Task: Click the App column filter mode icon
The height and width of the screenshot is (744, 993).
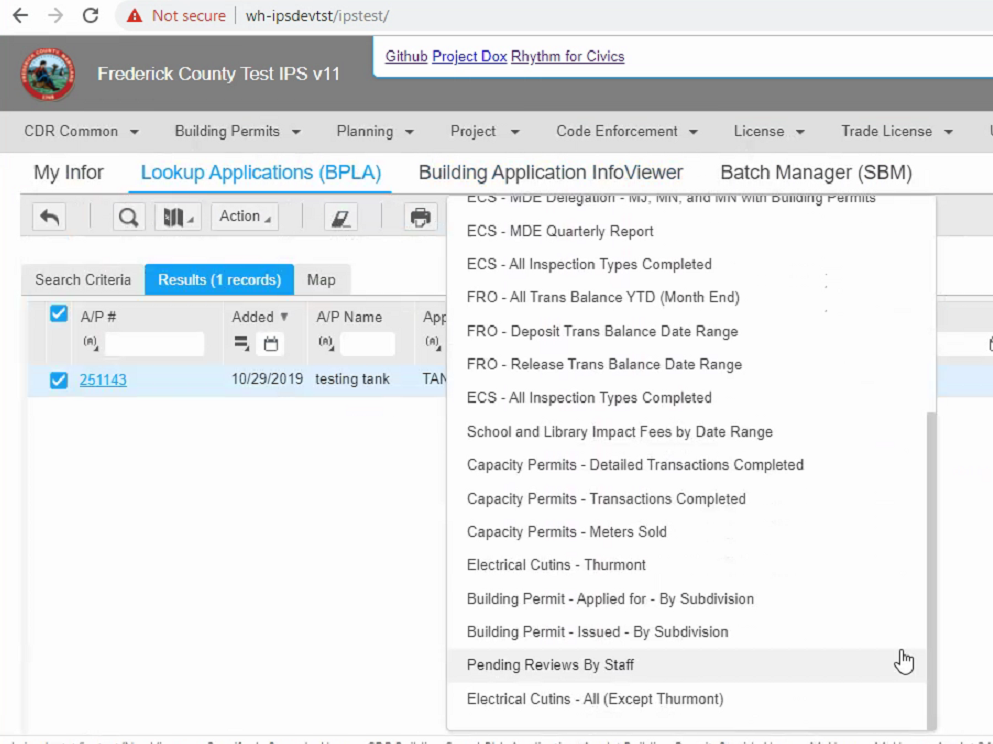Action: 433,343
